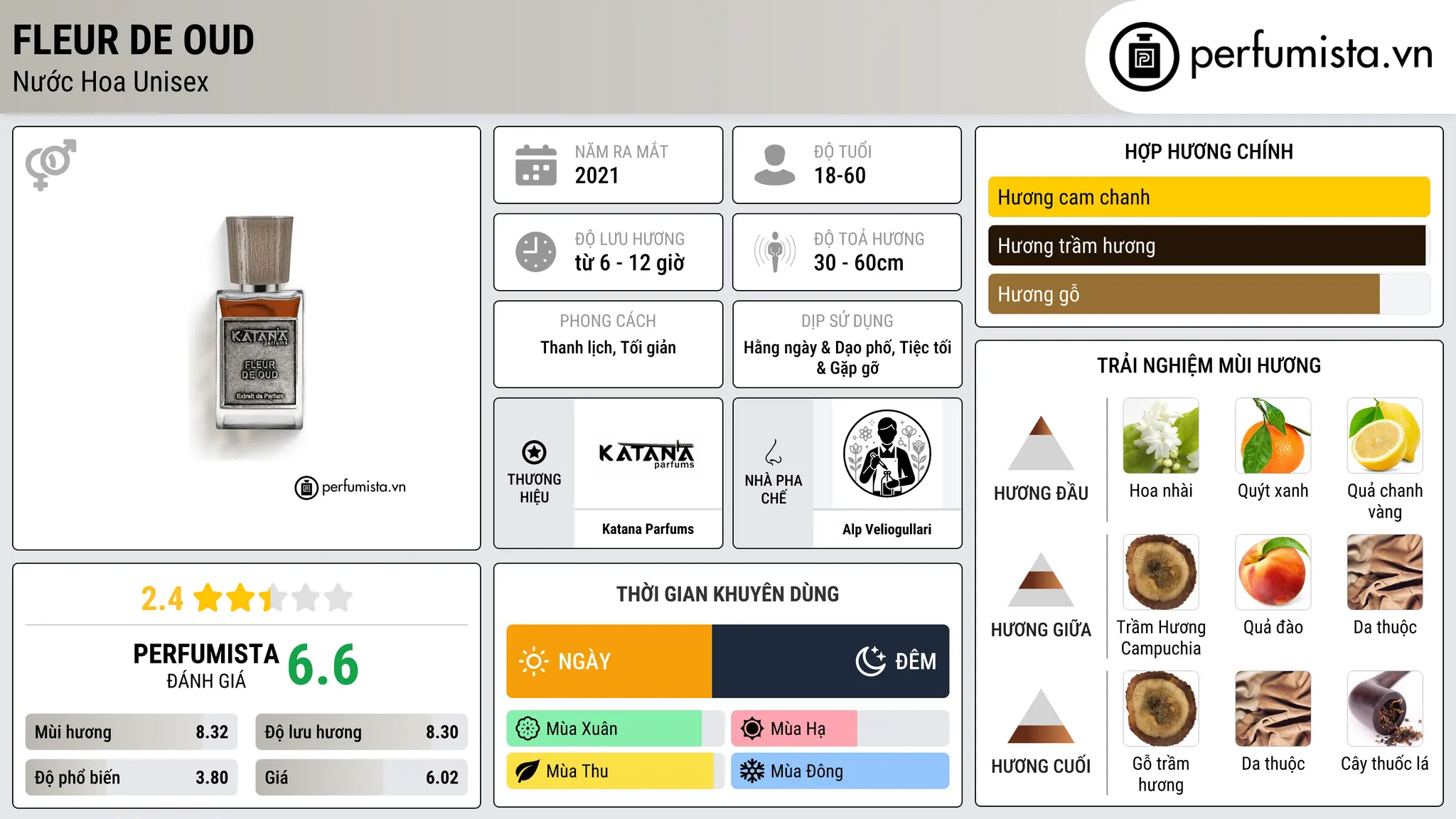This screenshot has width=1456, height=819.
Task: Click the FLEUR DE OUD title
Action: pos(134,40)
